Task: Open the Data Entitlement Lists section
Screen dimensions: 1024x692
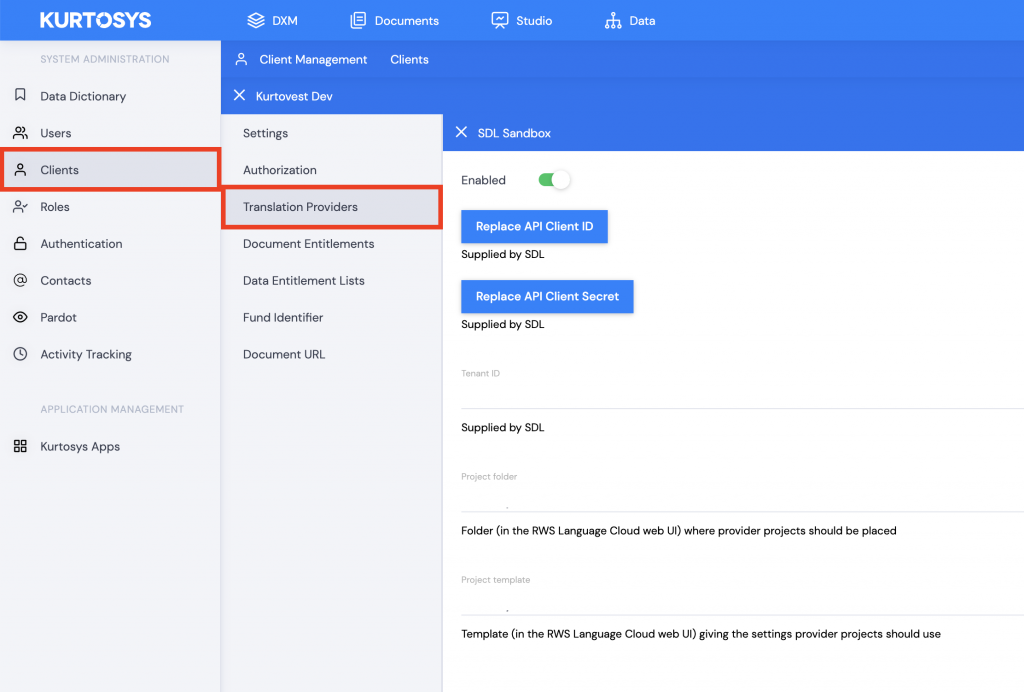Action: (332, 280)
